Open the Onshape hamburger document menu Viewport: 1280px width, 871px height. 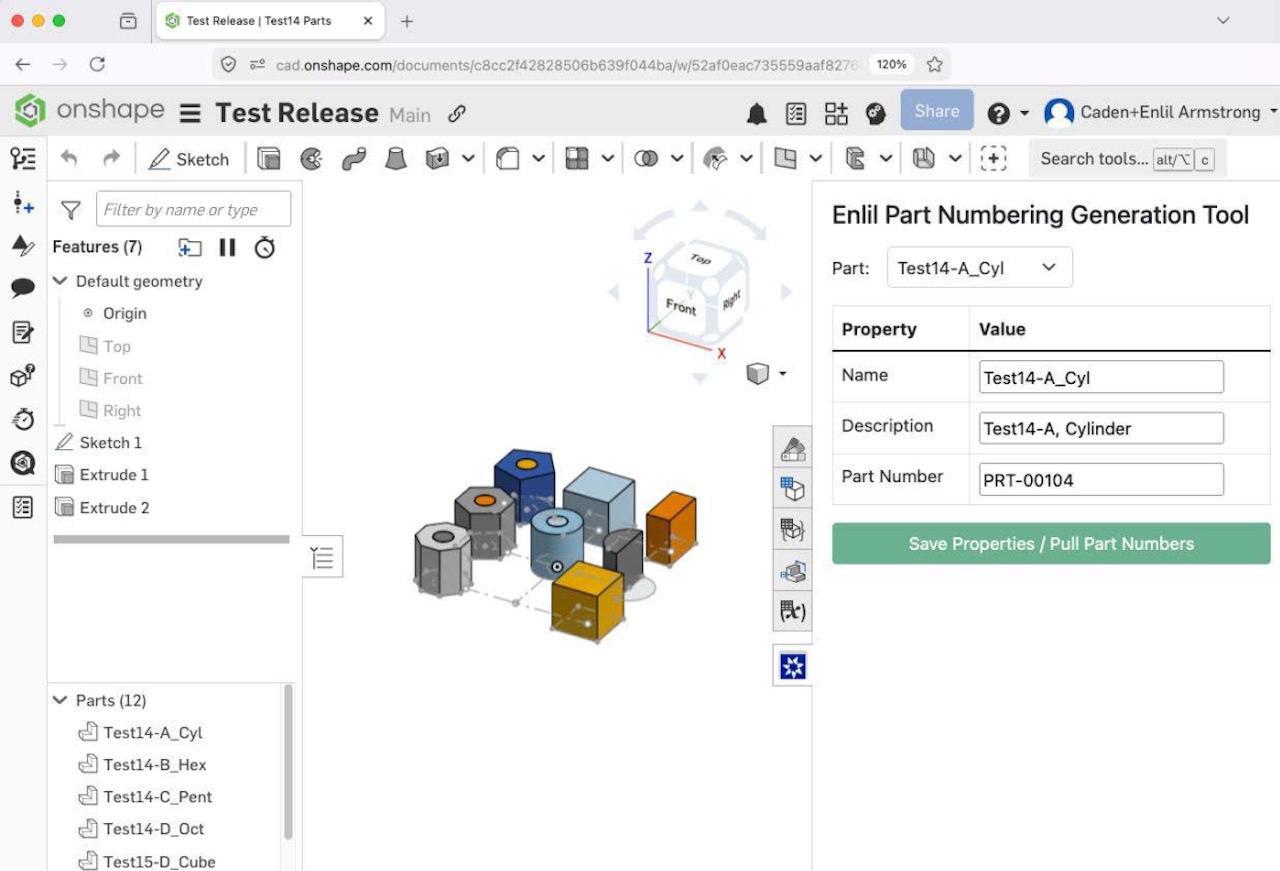tap(190, 113)
